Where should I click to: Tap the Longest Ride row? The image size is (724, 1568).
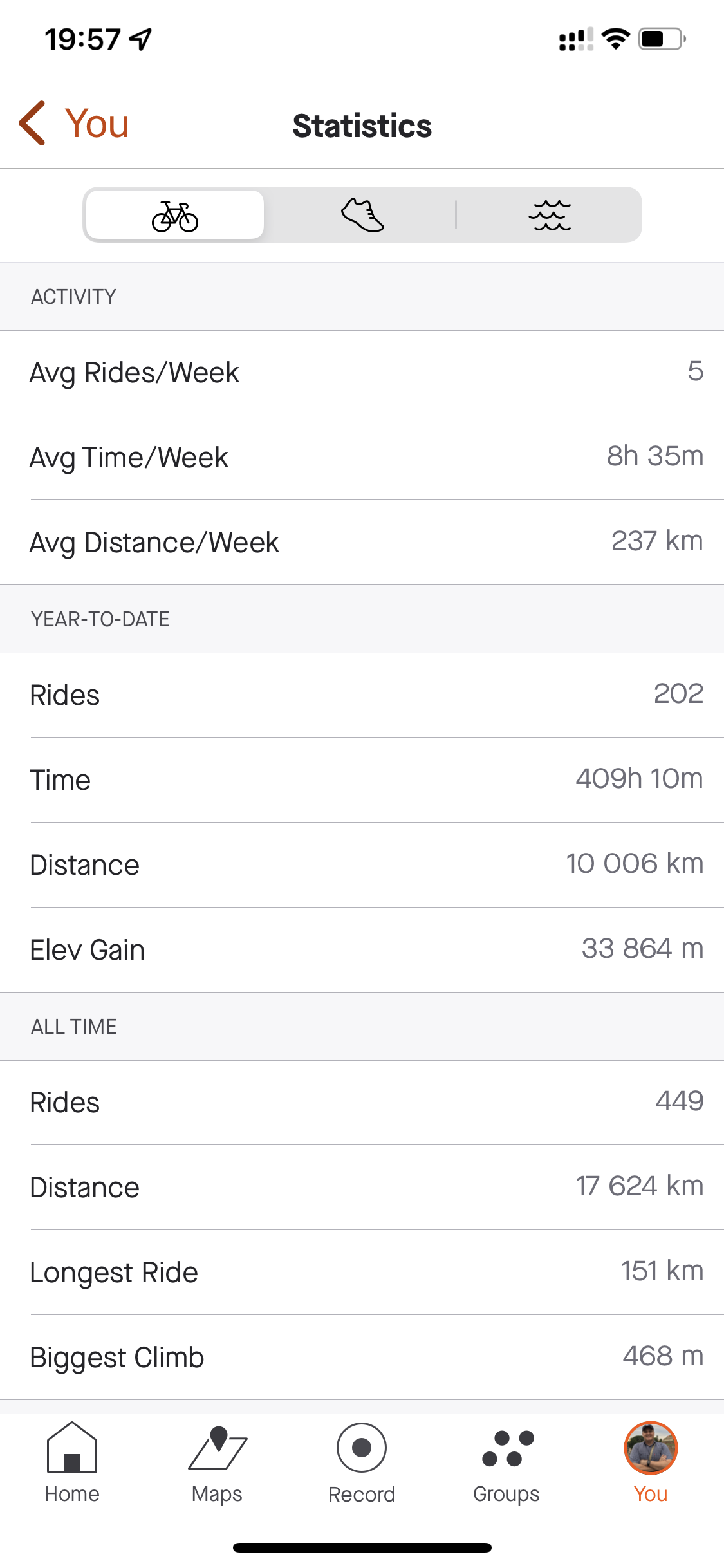(x=362, y=1273)
